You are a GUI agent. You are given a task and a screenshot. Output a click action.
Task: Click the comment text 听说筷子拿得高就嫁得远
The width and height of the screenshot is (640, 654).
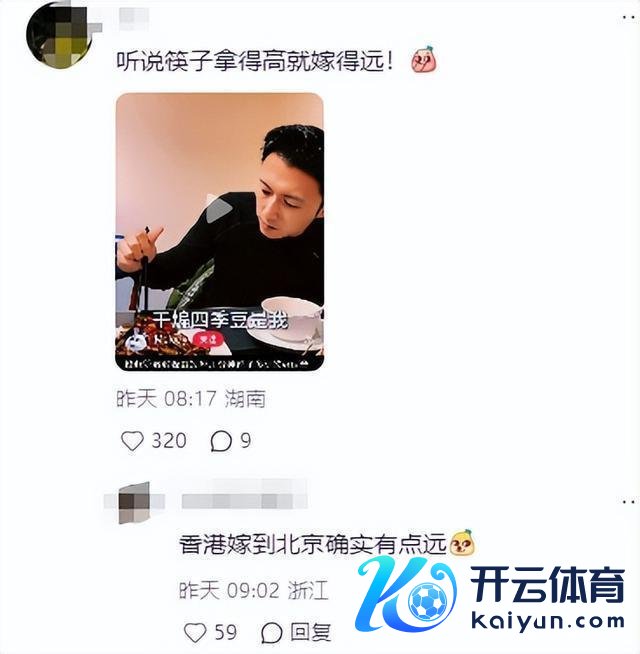[255, 61]
